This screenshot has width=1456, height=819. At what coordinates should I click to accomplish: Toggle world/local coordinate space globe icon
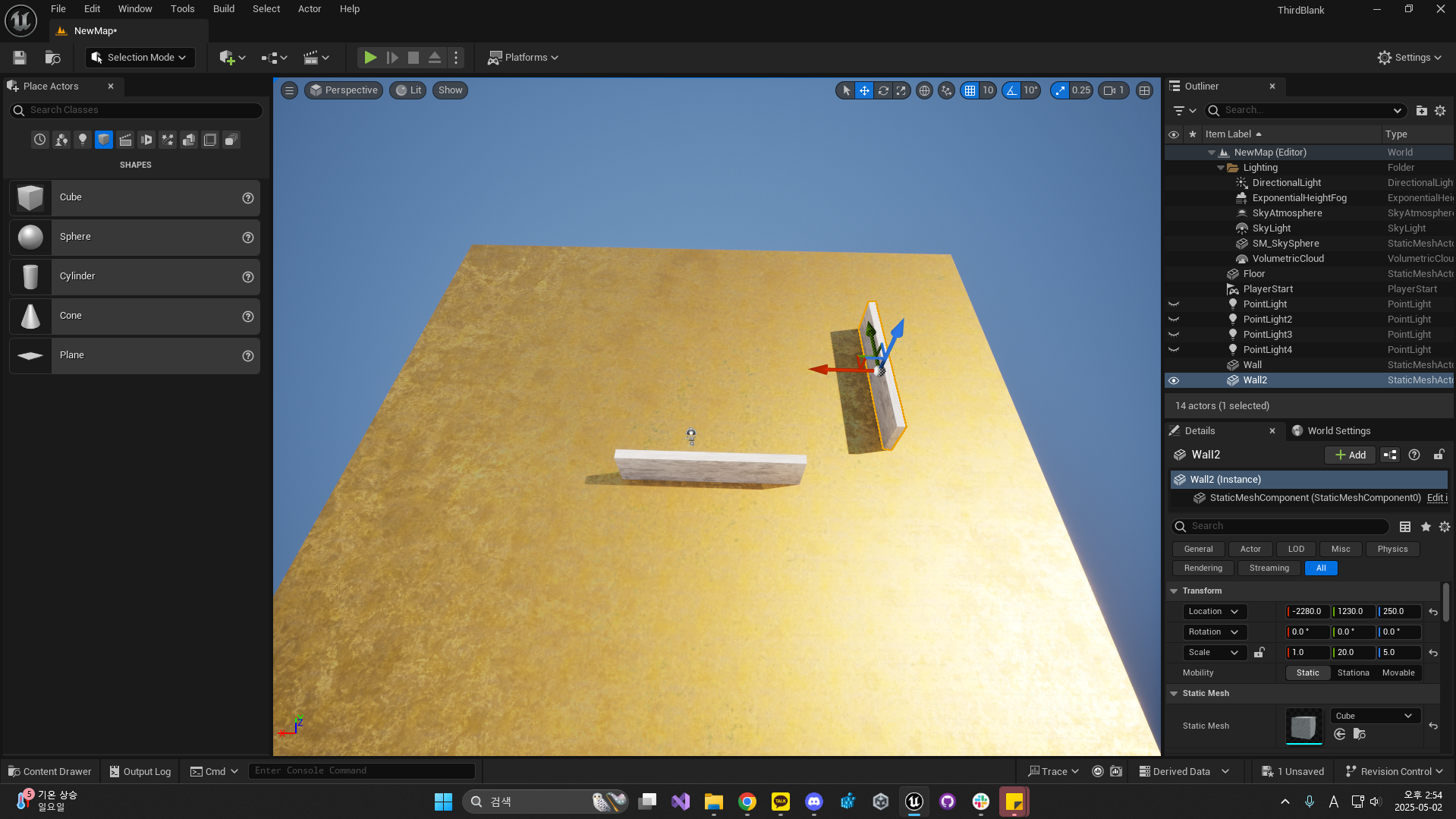point(924,90)
